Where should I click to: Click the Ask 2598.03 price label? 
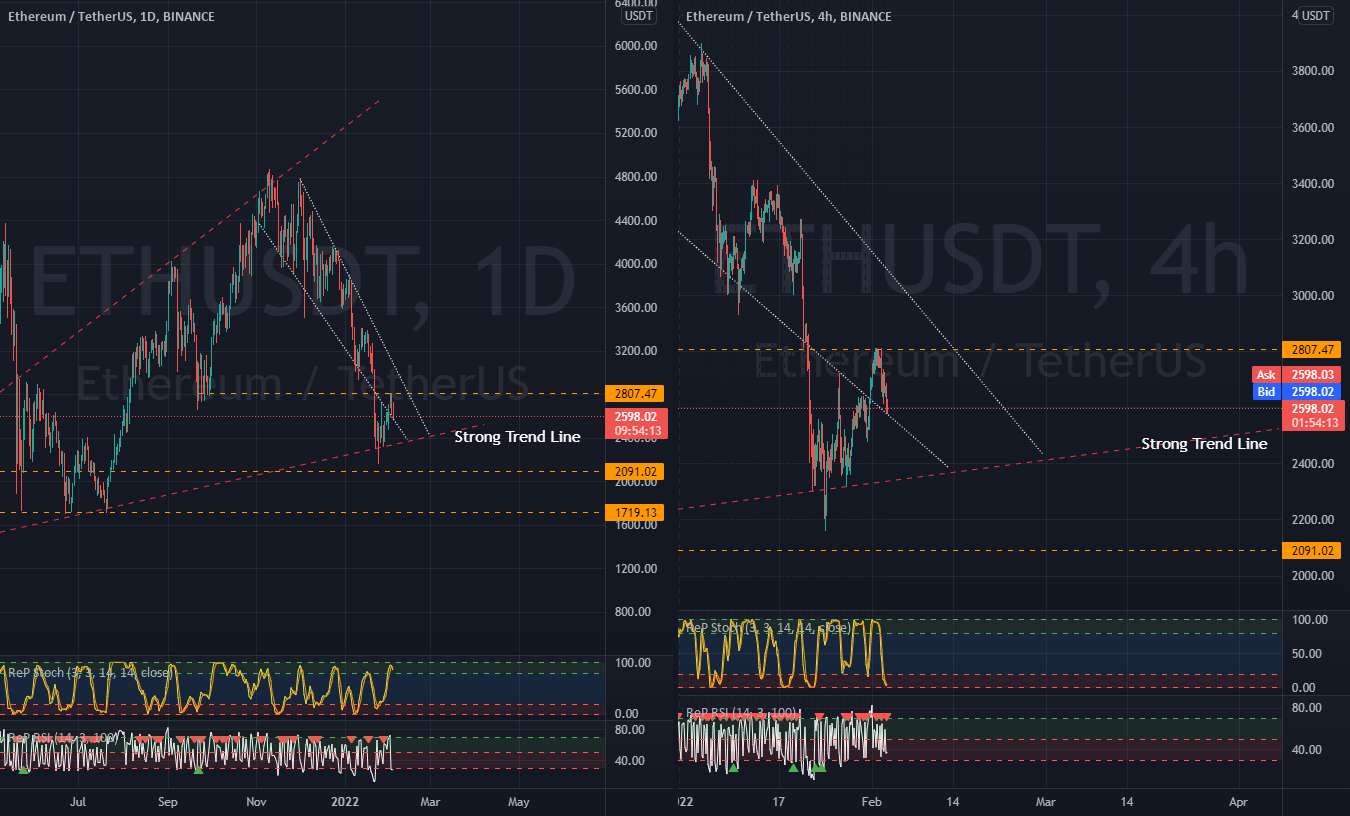pos(1297,375)
